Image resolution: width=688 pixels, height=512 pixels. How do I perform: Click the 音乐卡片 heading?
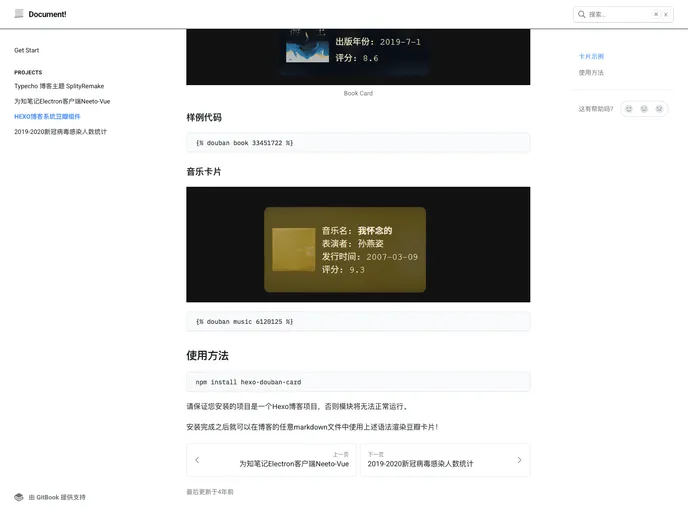coord(204,172)
